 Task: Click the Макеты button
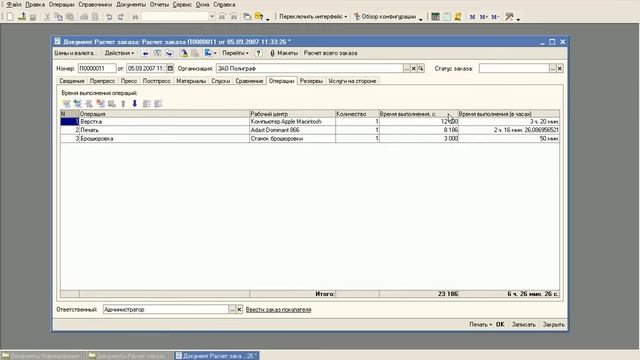point(284,53)
